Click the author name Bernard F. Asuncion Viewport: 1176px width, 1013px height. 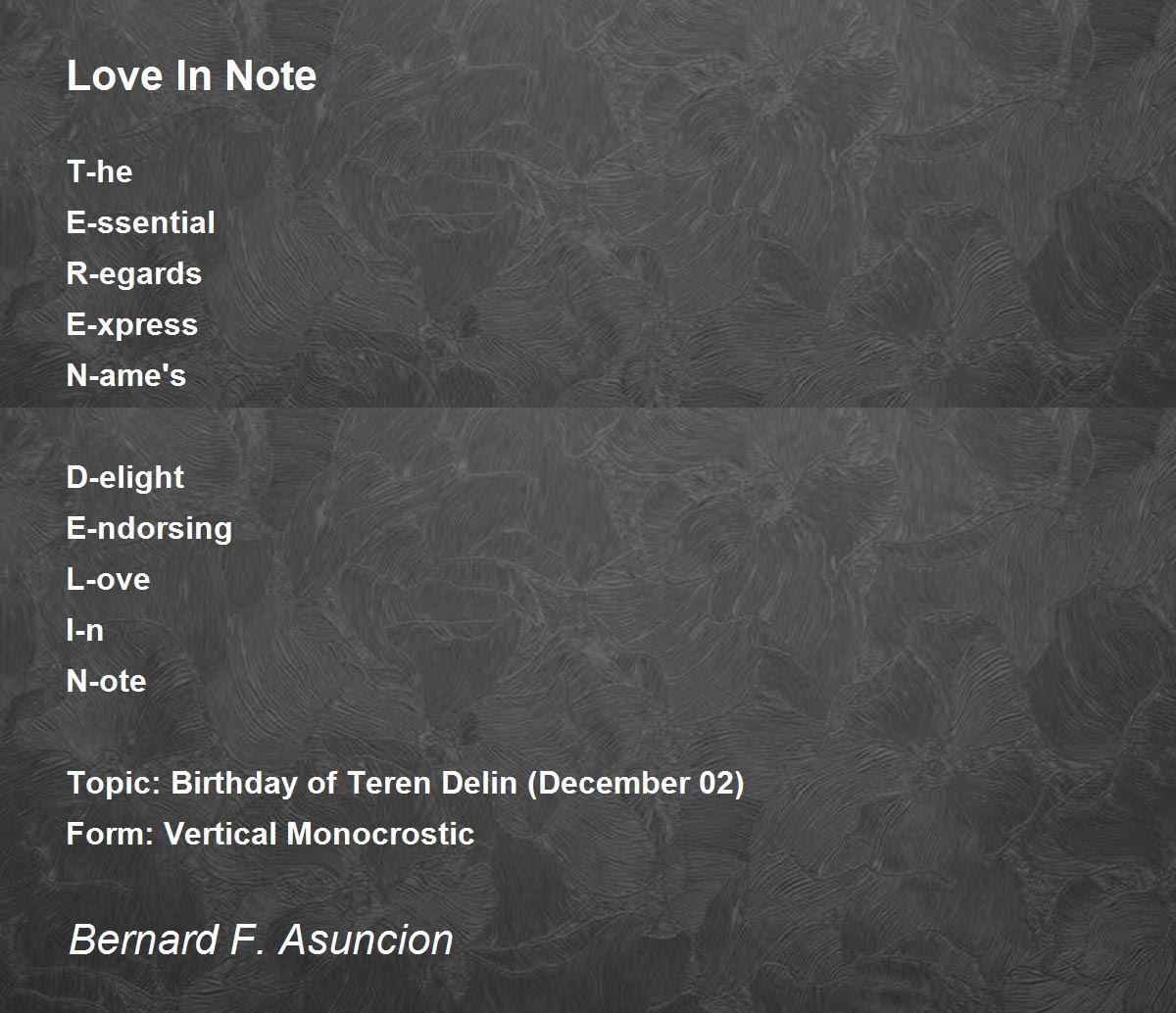[261, 940]
